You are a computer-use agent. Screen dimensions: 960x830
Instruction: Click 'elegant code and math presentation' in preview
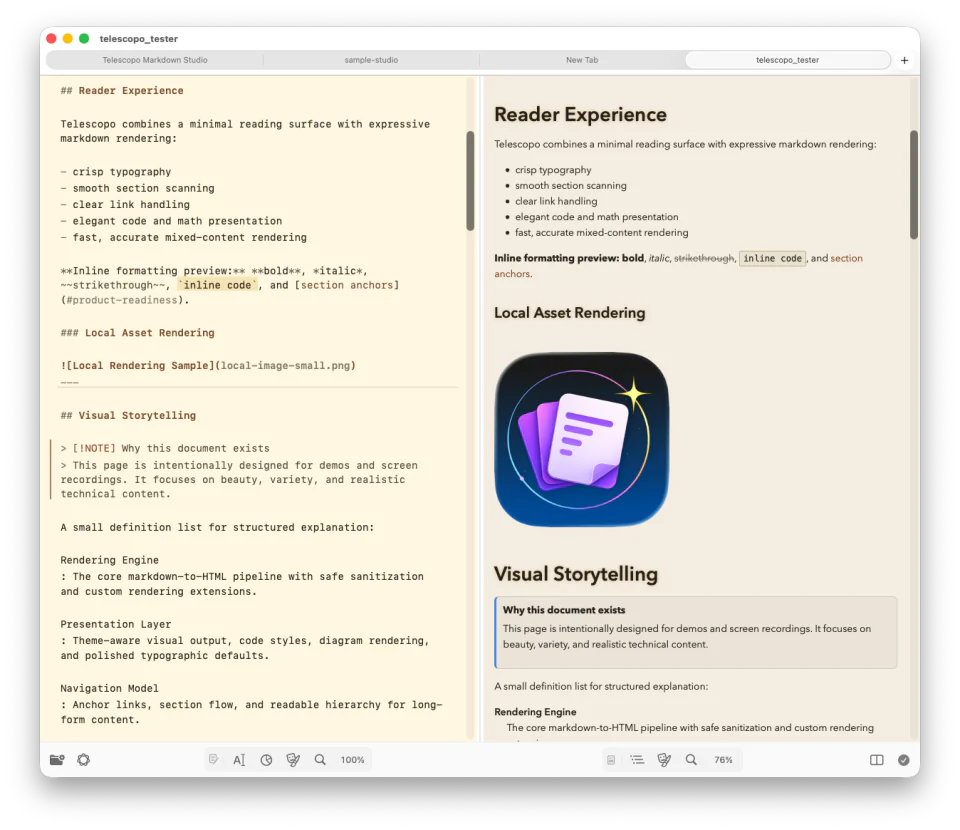(x=596, y=217)
